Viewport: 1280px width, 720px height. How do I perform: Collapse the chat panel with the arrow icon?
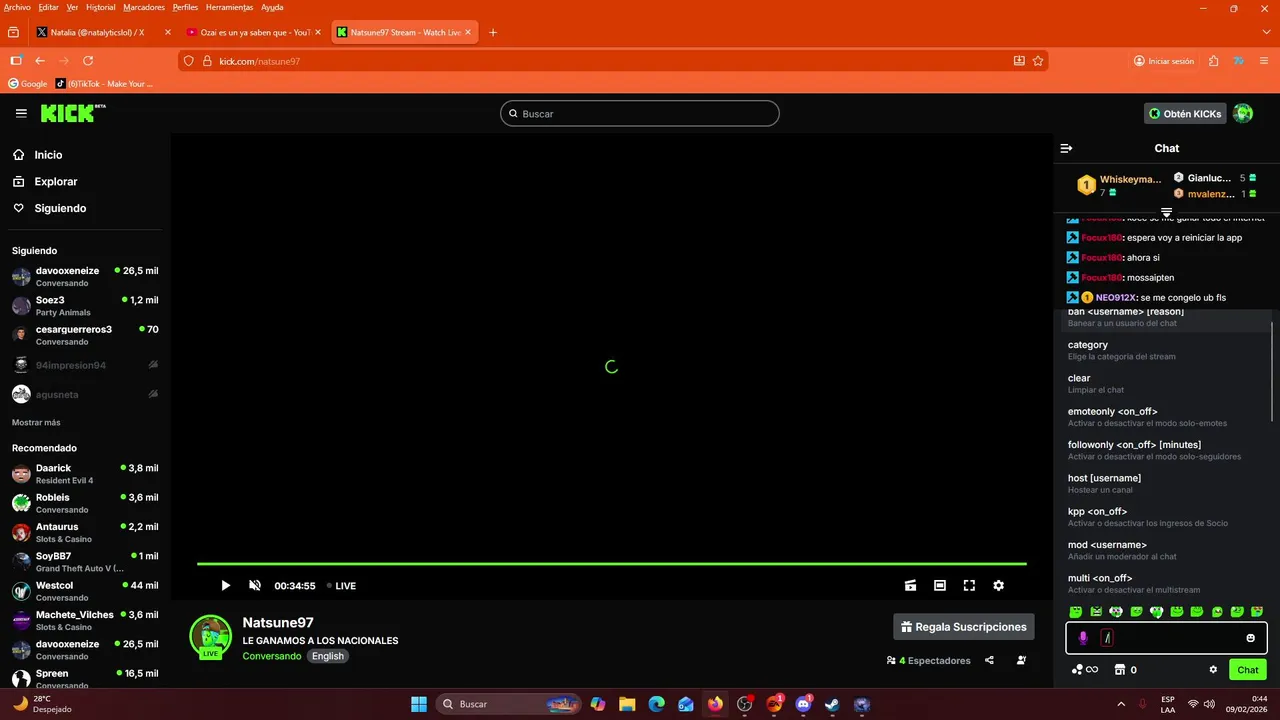click(1066, 148)
